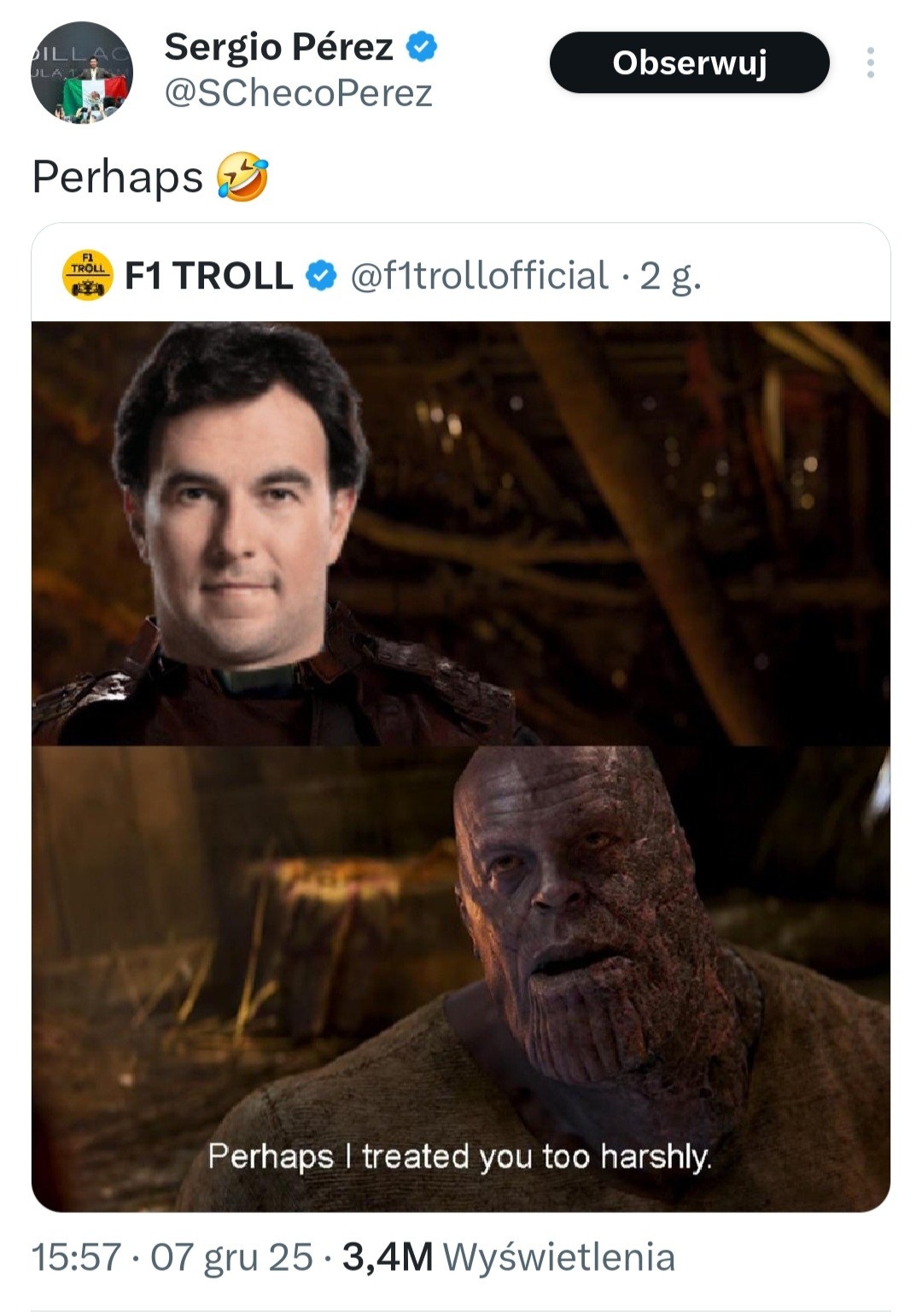Click the 15:57 post time

point(76,1257)
